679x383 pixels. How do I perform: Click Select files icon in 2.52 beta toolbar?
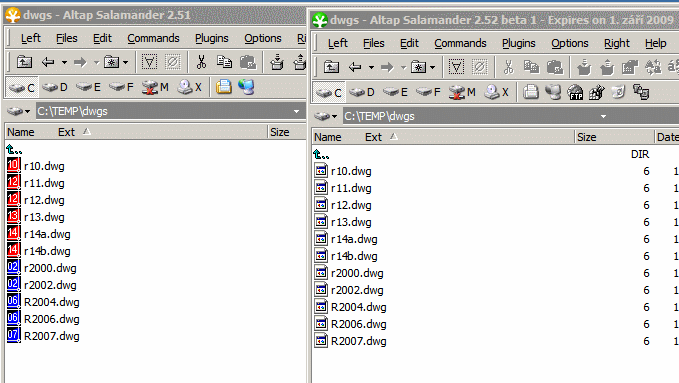[x=456, y=67]
